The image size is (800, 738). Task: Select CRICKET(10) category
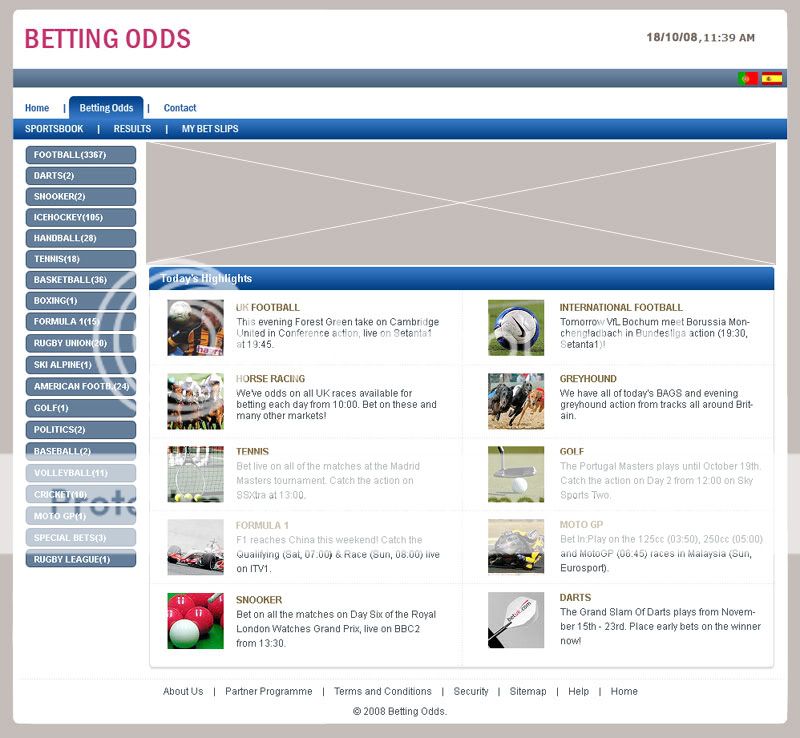click(x=81, y=495)
